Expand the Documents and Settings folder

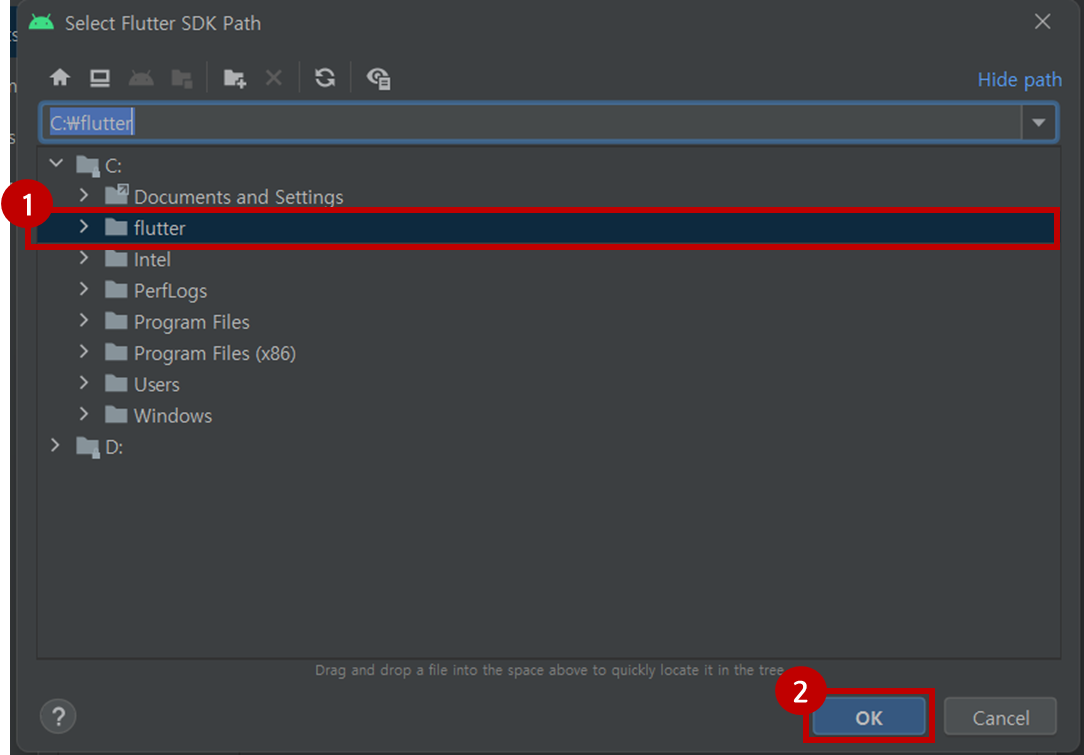tap(84, 196)
